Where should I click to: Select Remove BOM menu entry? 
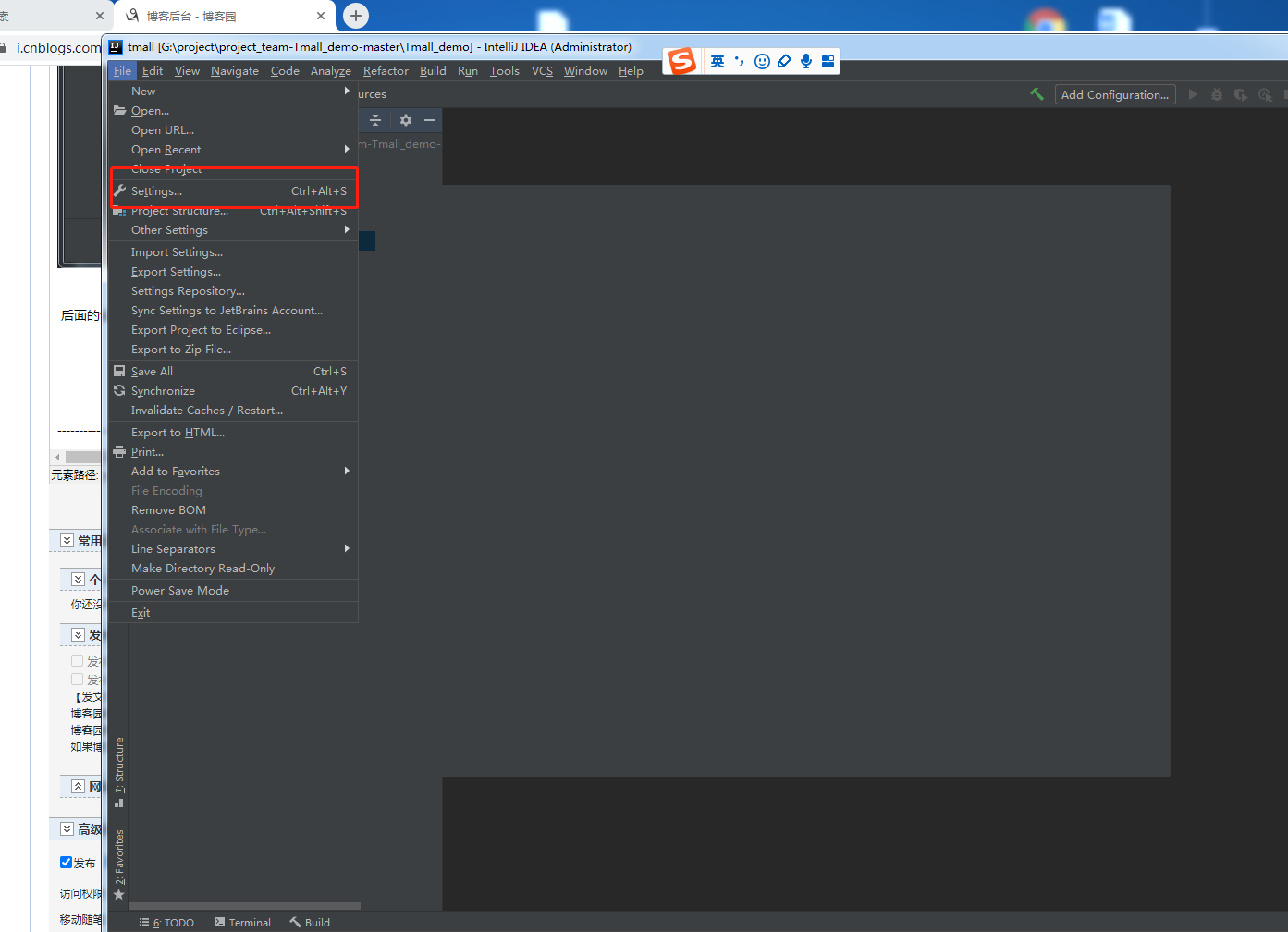tap(233, 509)
